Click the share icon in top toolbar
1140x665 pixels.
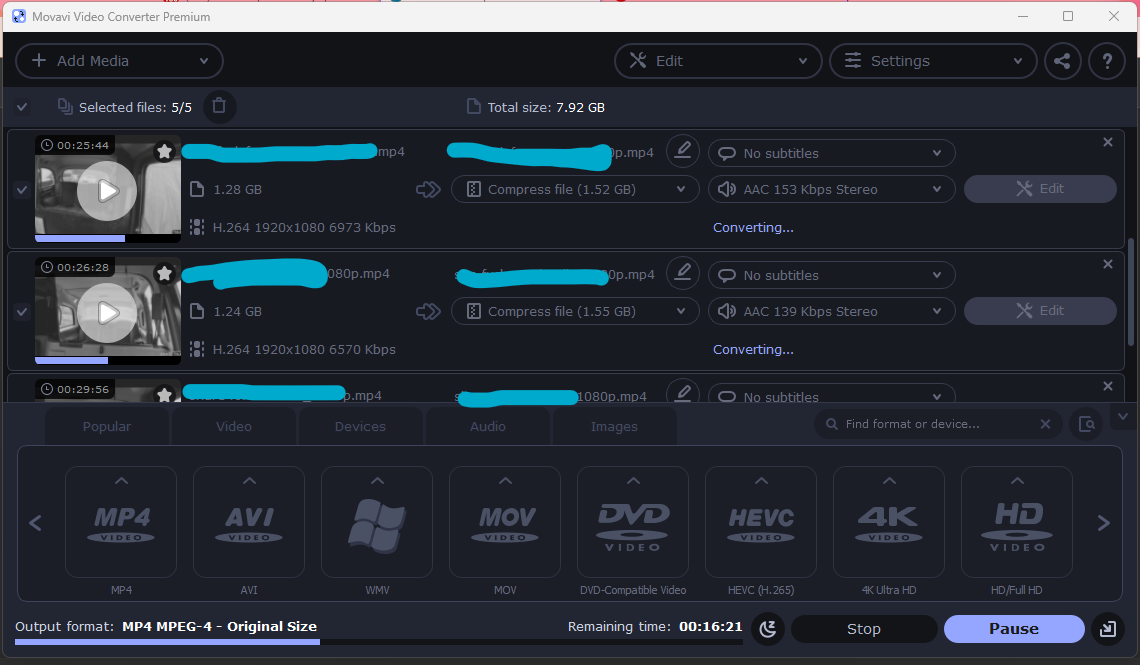[x=1062, y=61]
